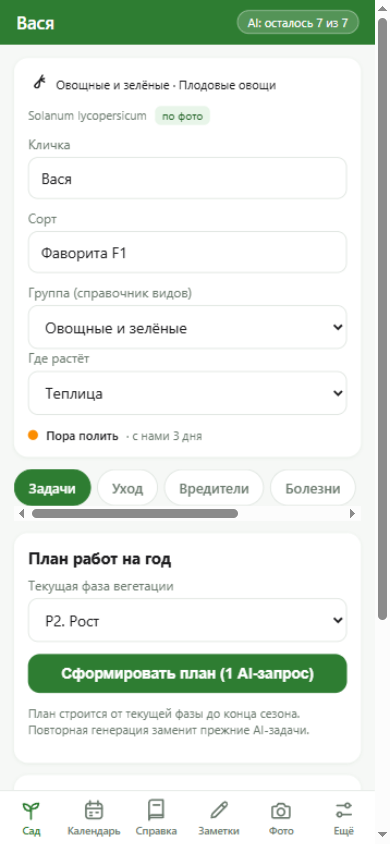Screen dimensions: 390x844
Task: Switch to the Вредители tab
Action: [x=214, y=488]
